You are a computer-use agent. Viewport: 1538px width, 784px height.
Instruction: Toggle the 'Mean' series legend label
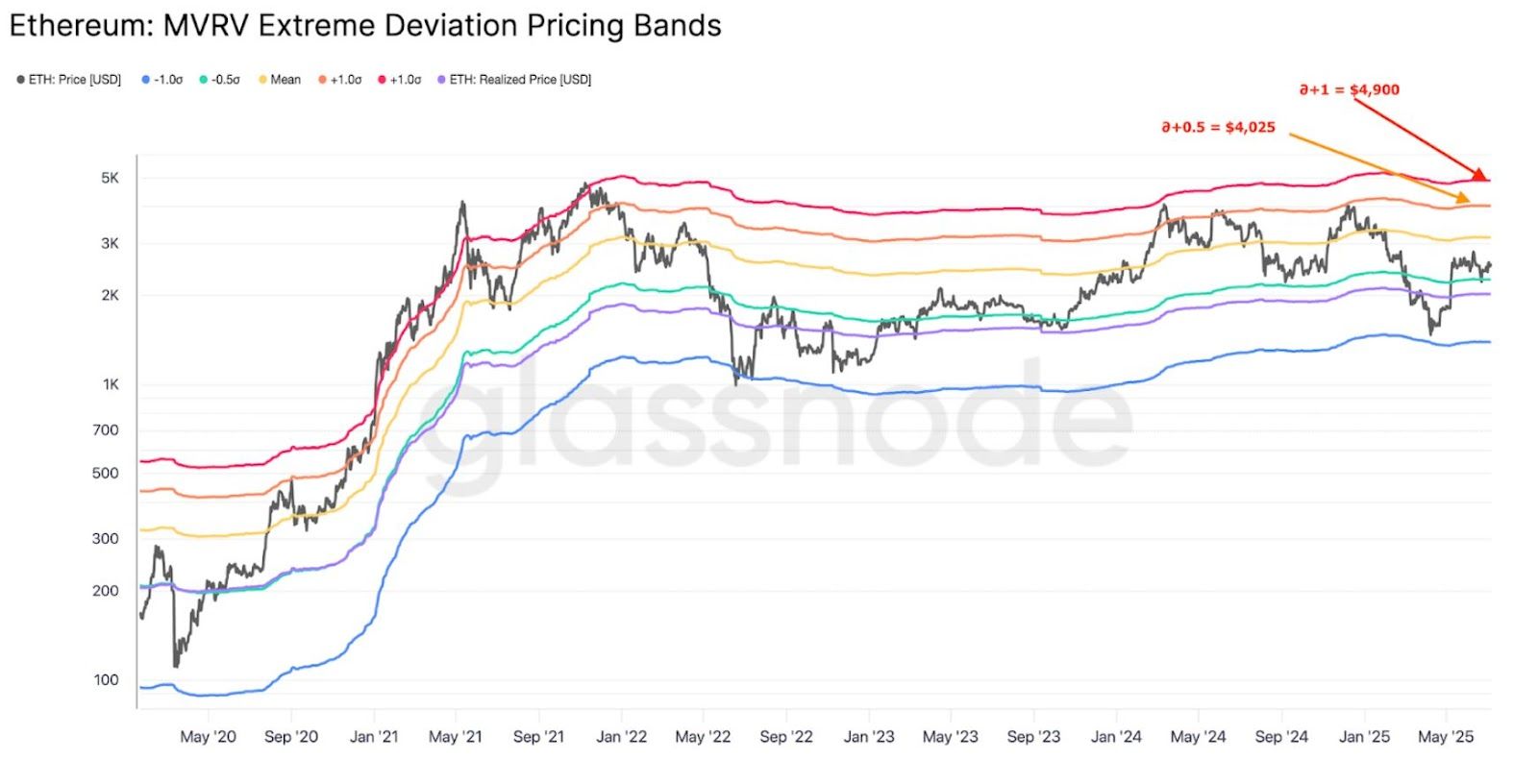[x=285, y=80]
